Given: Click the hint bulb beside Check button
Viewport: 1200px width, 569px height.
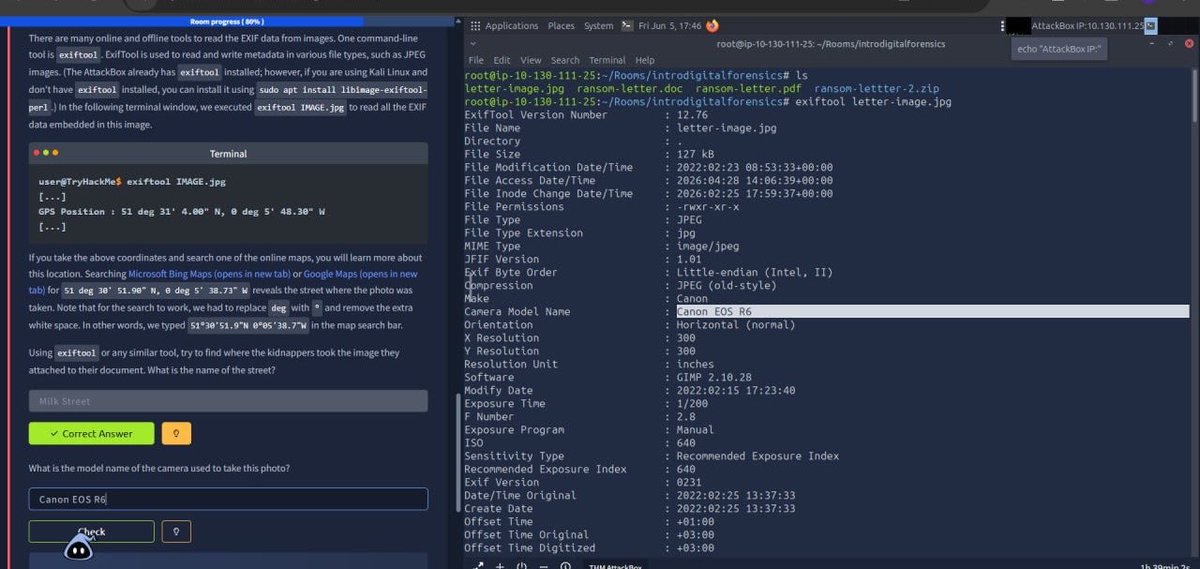Looking at the screenshot, I should [x=176, y=531].
